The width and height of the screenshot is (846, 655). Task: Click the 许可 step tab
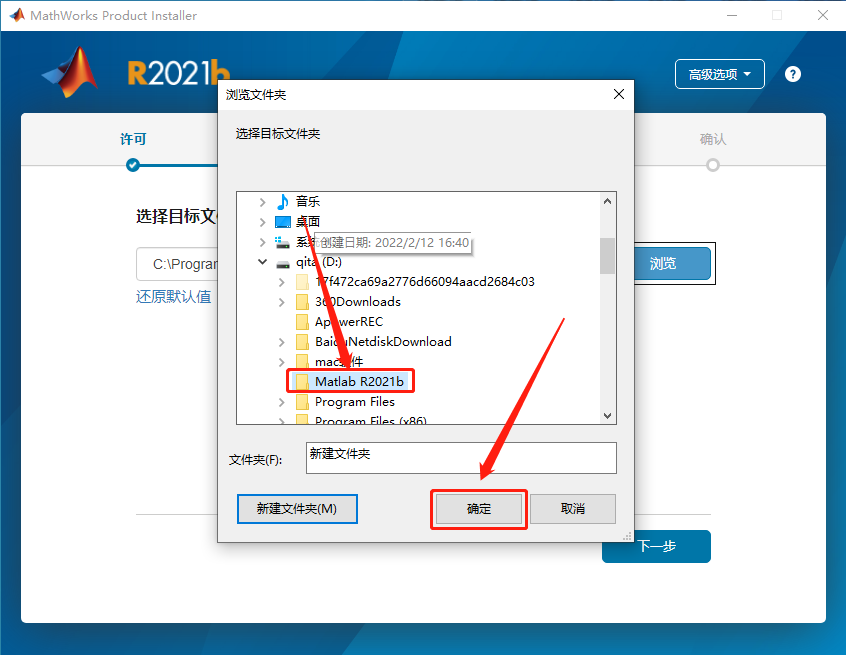coord(133,139)
